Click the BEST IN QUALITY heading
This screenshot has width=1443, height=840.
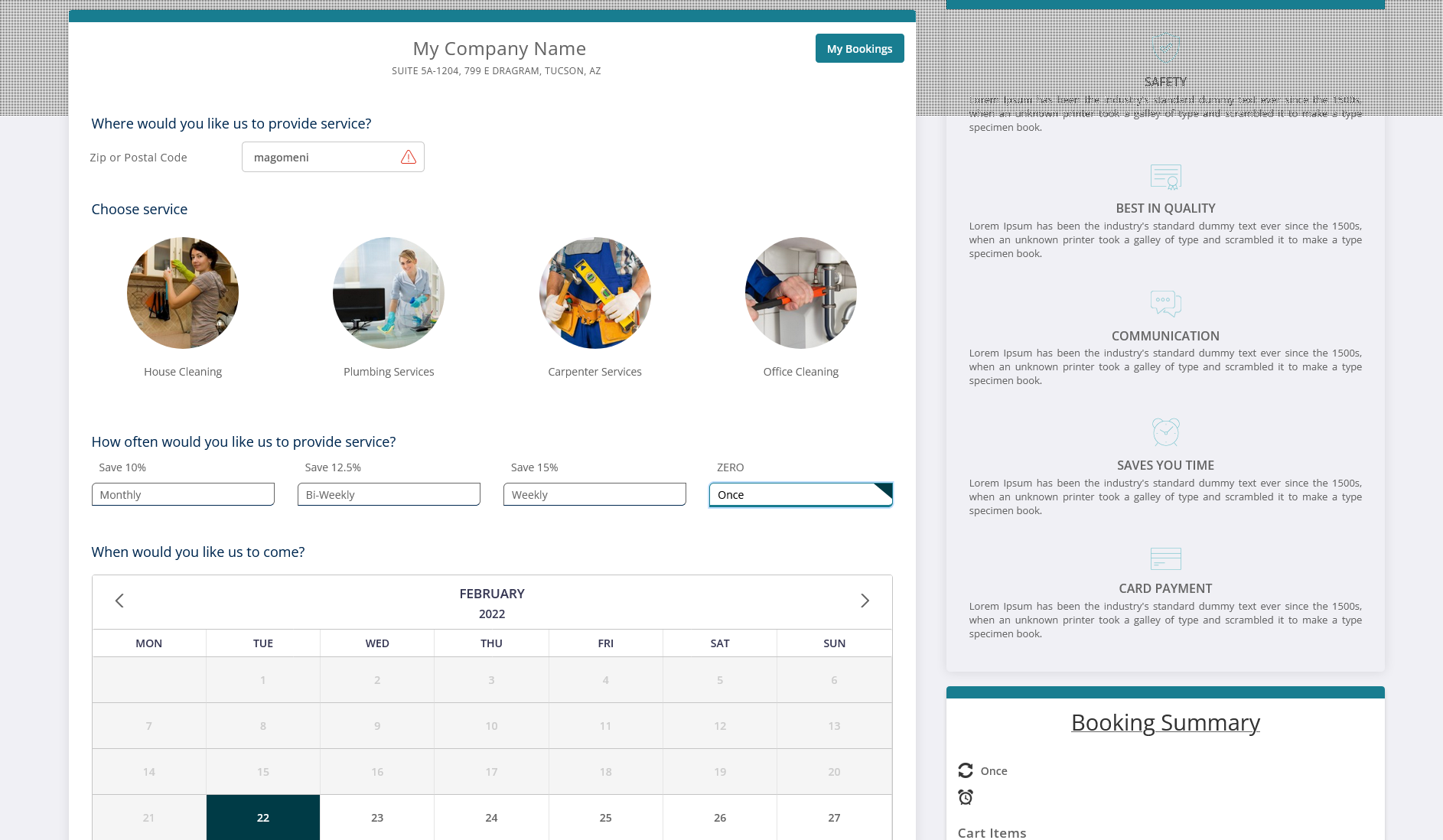click(x=1165, y=208)
